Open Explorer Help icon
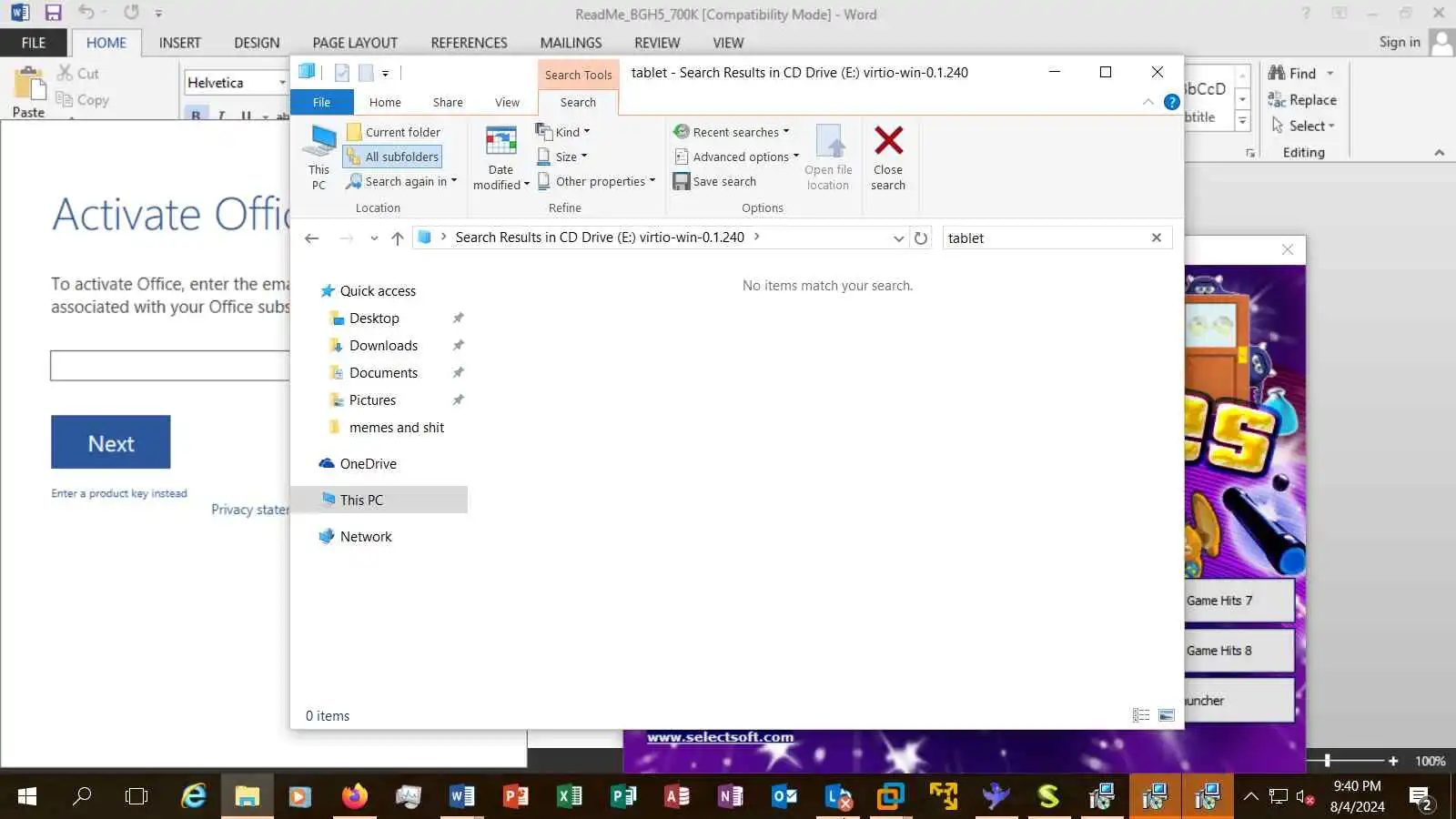 point(1172,102)
